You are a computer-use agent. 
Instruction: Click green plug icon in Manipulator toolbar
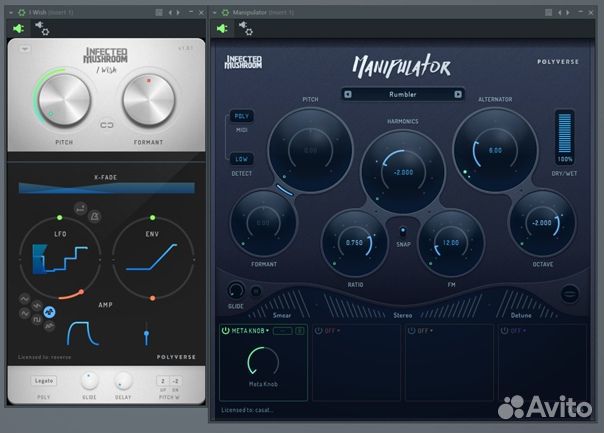coord(222,29)
